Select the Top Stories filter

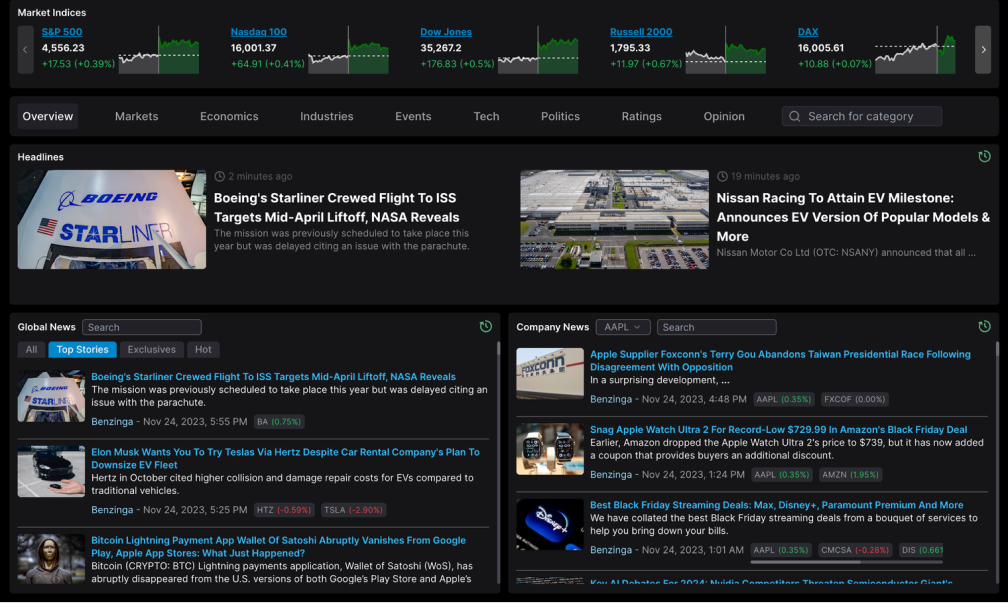[x=82, y=349]
